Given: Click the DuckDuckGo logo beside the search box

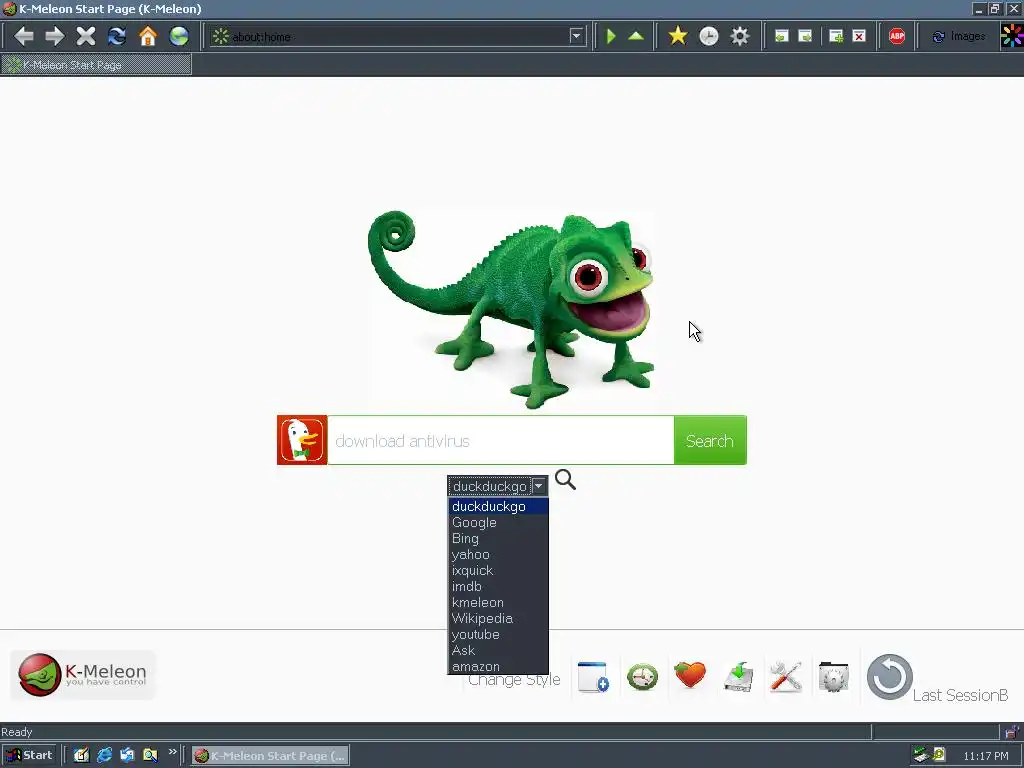Looking at the screenshot, I should pos(302,440).
